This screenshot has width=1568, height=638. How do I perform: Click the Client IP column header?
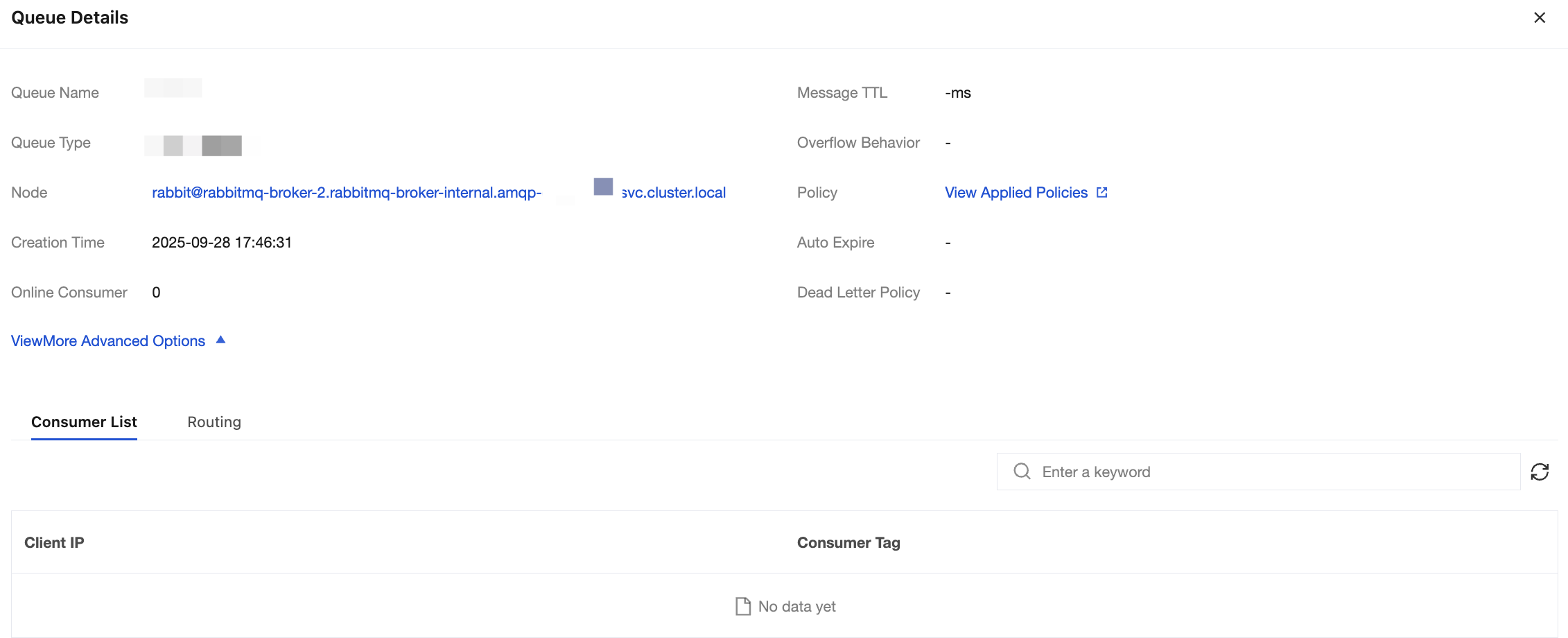click(54, 543)
